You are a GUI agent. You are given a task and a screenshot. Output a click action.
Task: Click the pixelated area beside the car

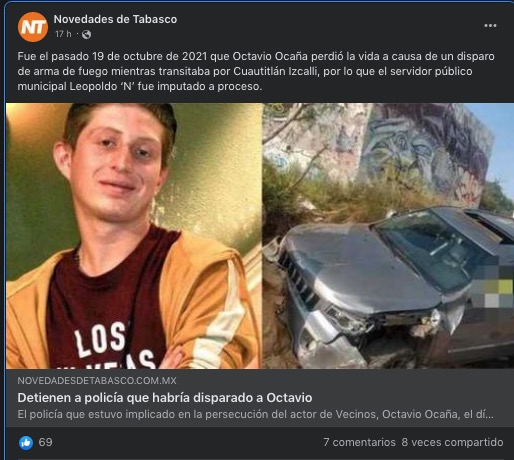pos(493,283)
